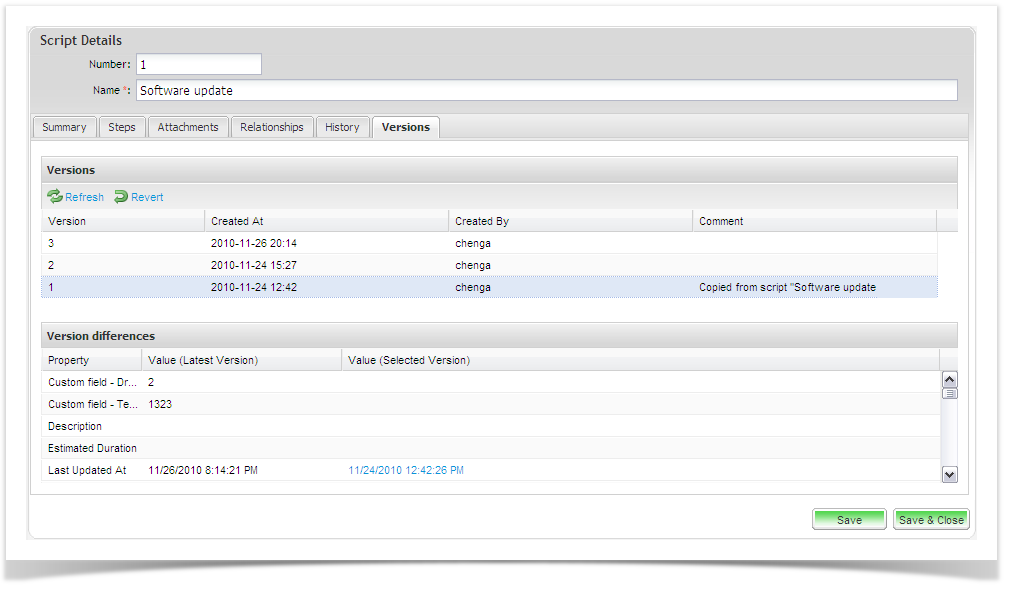Sort by the Created By column header
The width and height of the screenshot is (1011, 589).
click(570, 221)
